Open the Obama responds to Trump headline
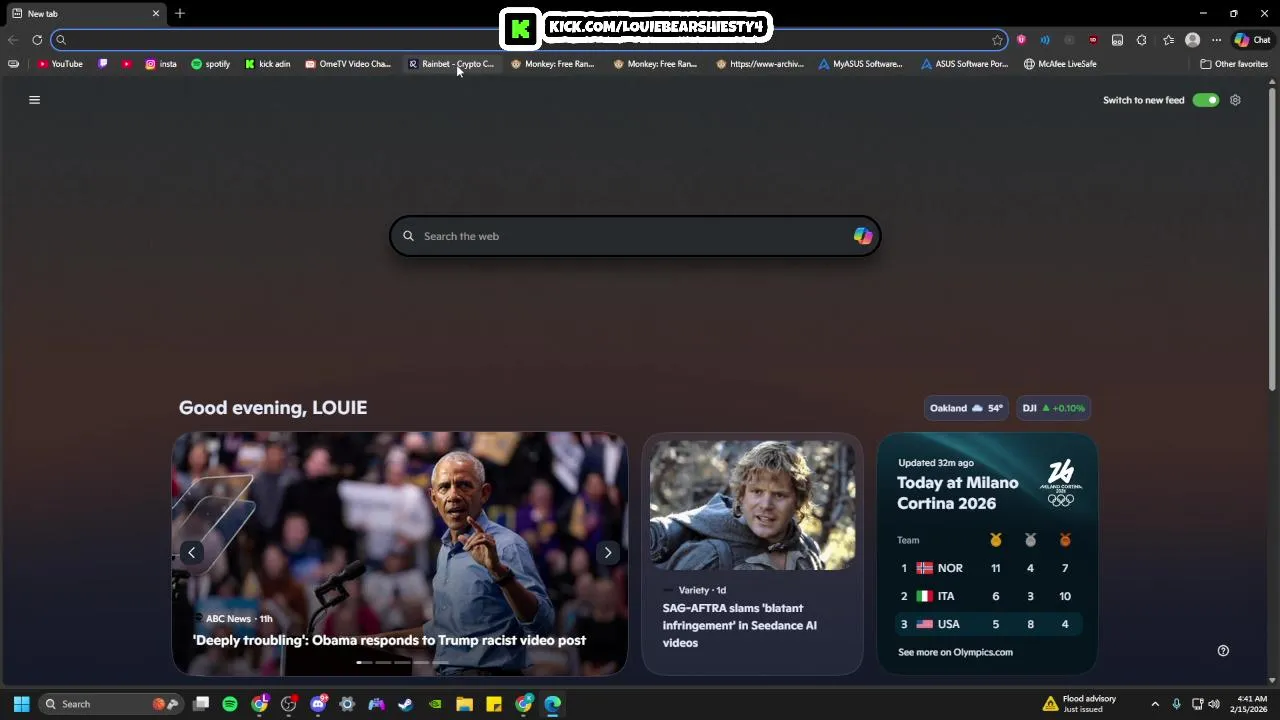Image resolution: width=1280 pixels, height=720 pixels. 389,640
